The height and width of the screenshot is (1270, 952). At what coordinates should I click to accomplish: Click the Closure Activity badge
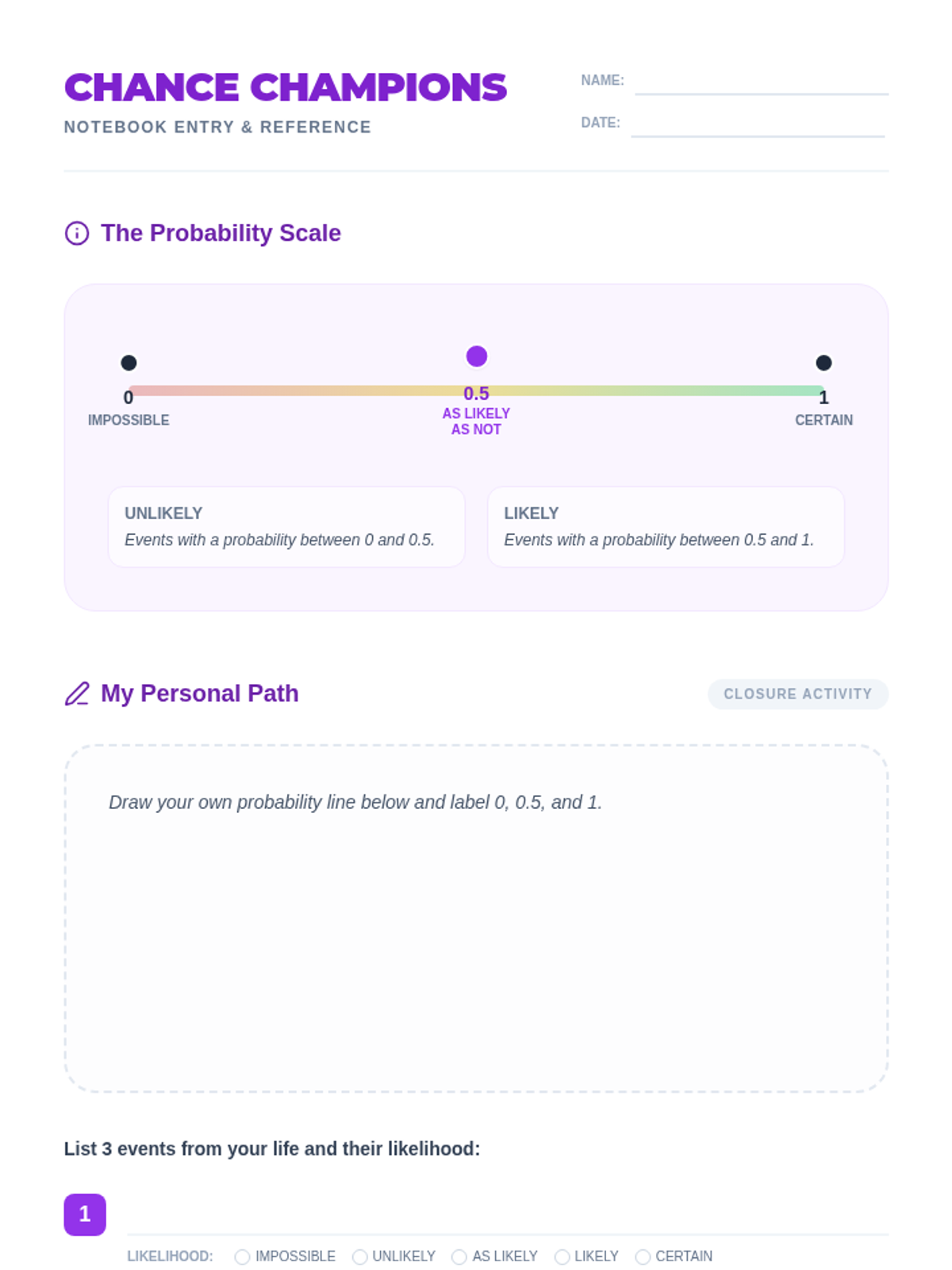[797, 694]
